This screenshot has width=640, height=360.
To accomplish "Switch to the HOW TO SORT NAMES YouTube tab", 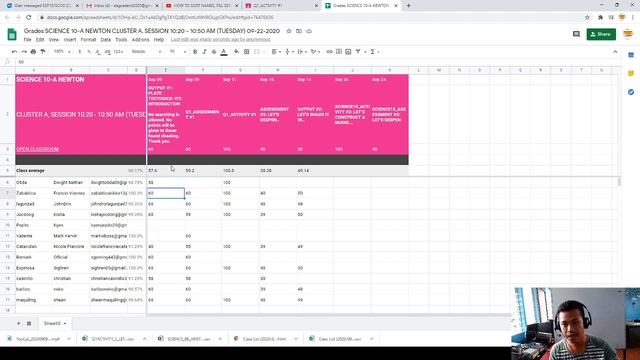I will tap(201, 6).
